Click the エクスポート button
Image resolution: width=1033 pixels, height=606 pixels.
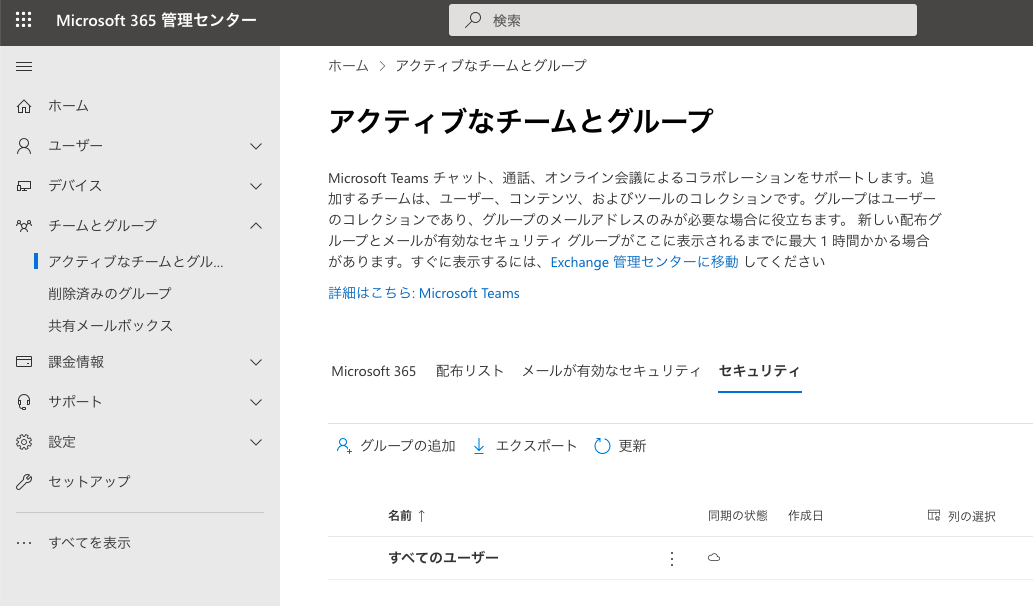pyautogui.click(x=524, y=446)
